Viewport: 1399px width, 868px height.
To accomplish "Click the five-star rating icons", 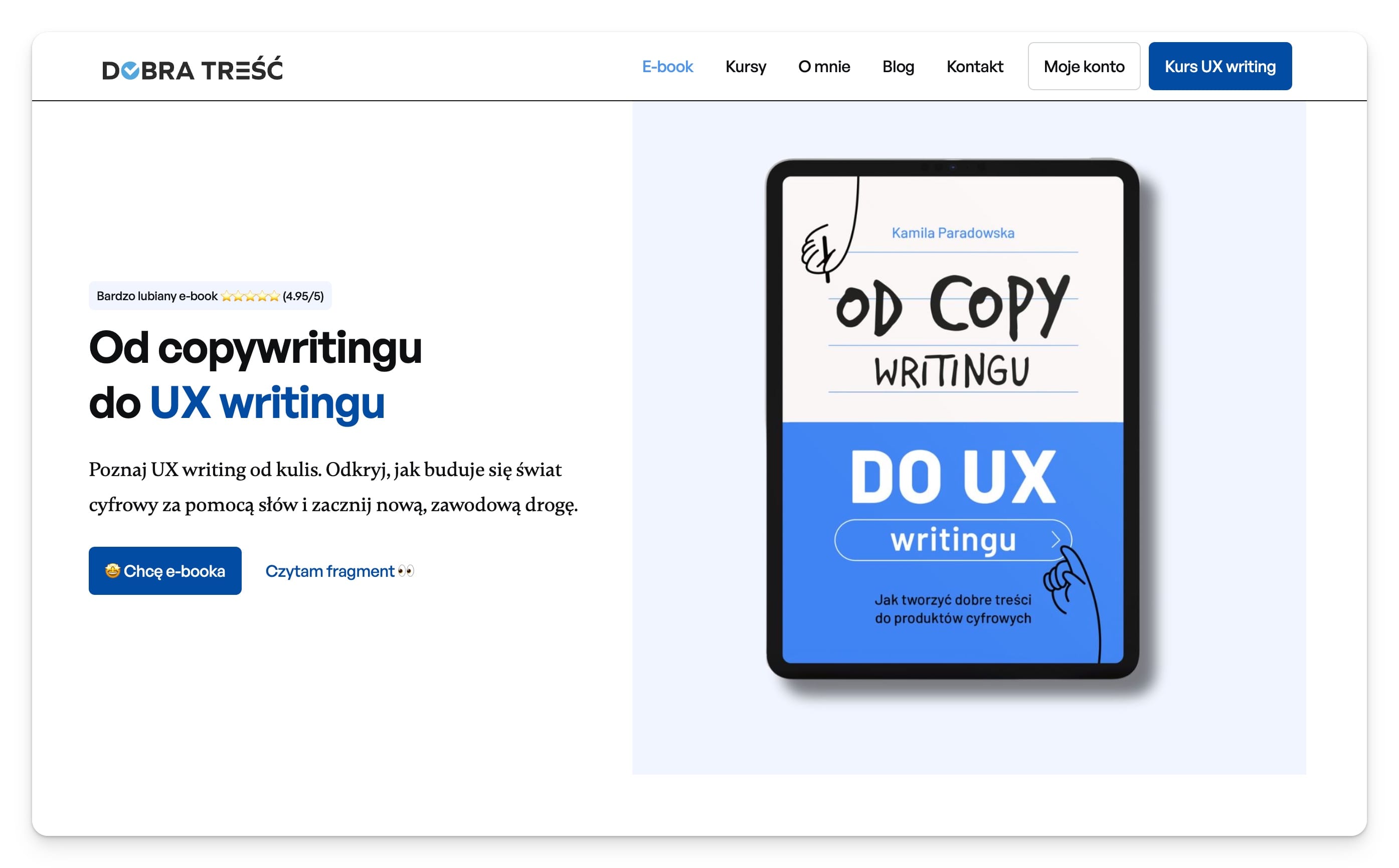I will point(250,296).
